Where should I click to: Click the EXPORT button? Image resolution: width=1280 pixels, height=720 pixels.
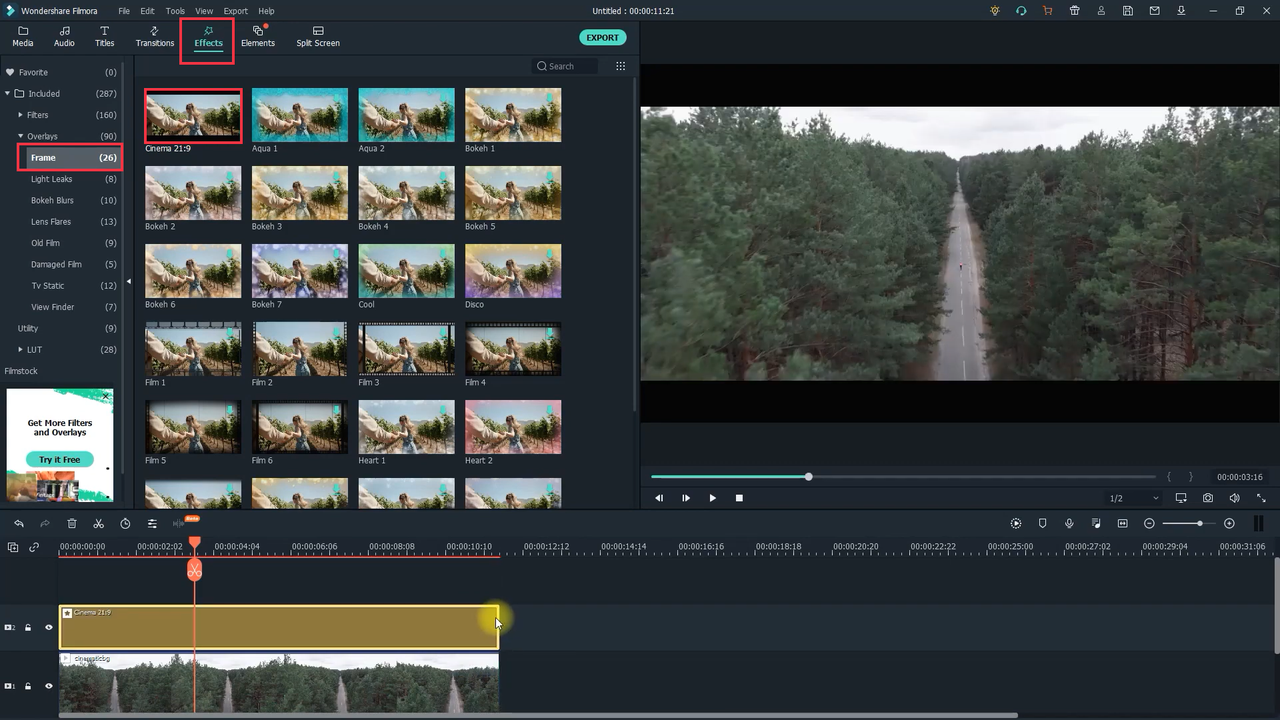(602, 37)
